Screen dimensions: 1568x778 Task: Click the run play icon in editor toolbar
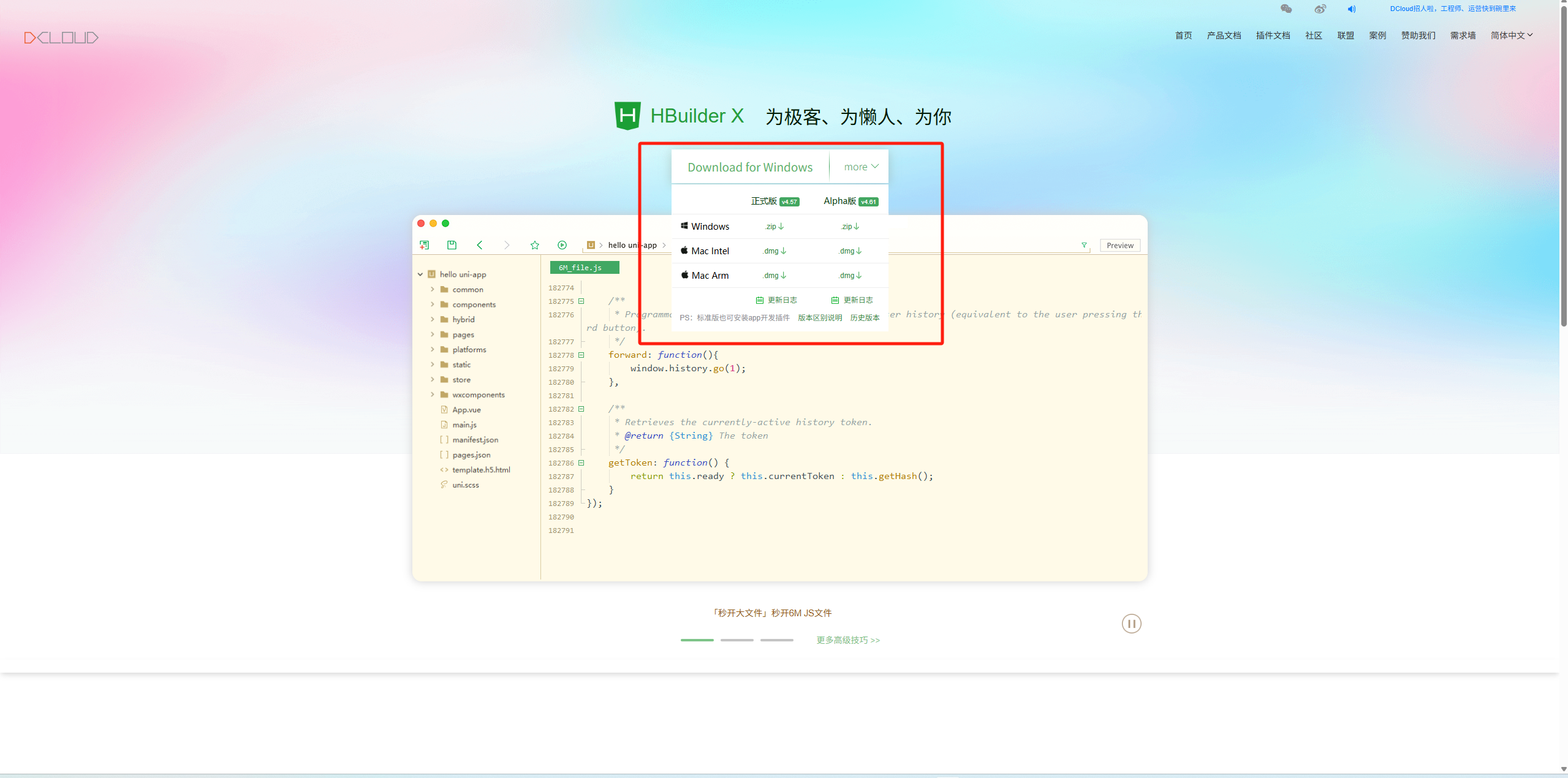tap(562, 245)
